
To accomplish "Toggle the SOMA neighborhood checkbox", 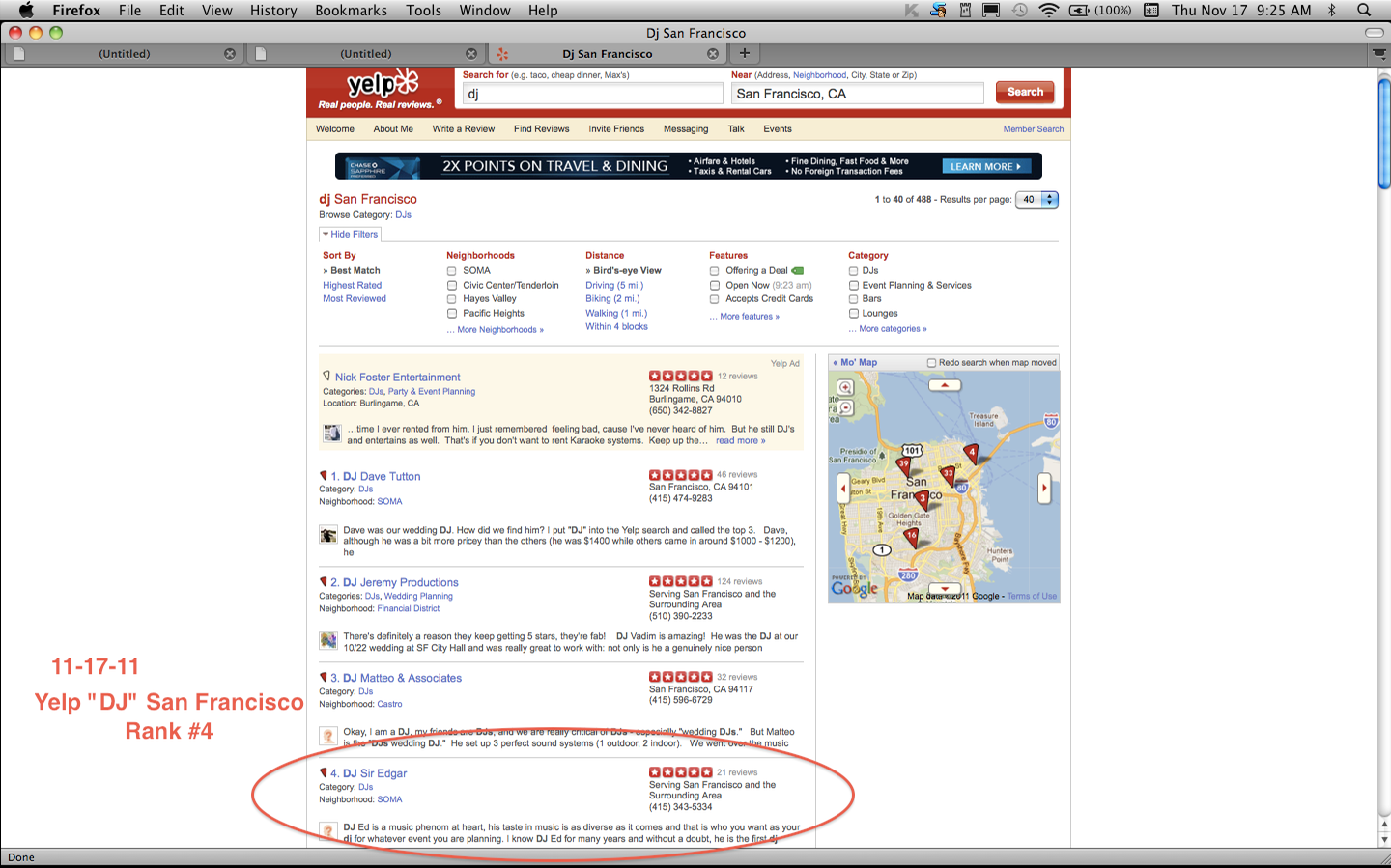I will pyautogui.click(x=451, y=271).
